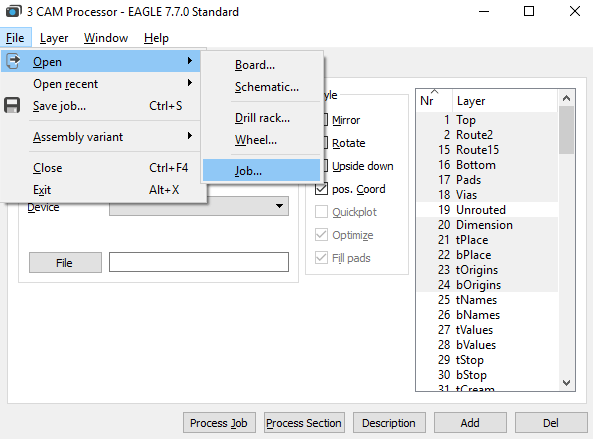Choose Schematic... in the Open submenu

click(x=261, y=87)
